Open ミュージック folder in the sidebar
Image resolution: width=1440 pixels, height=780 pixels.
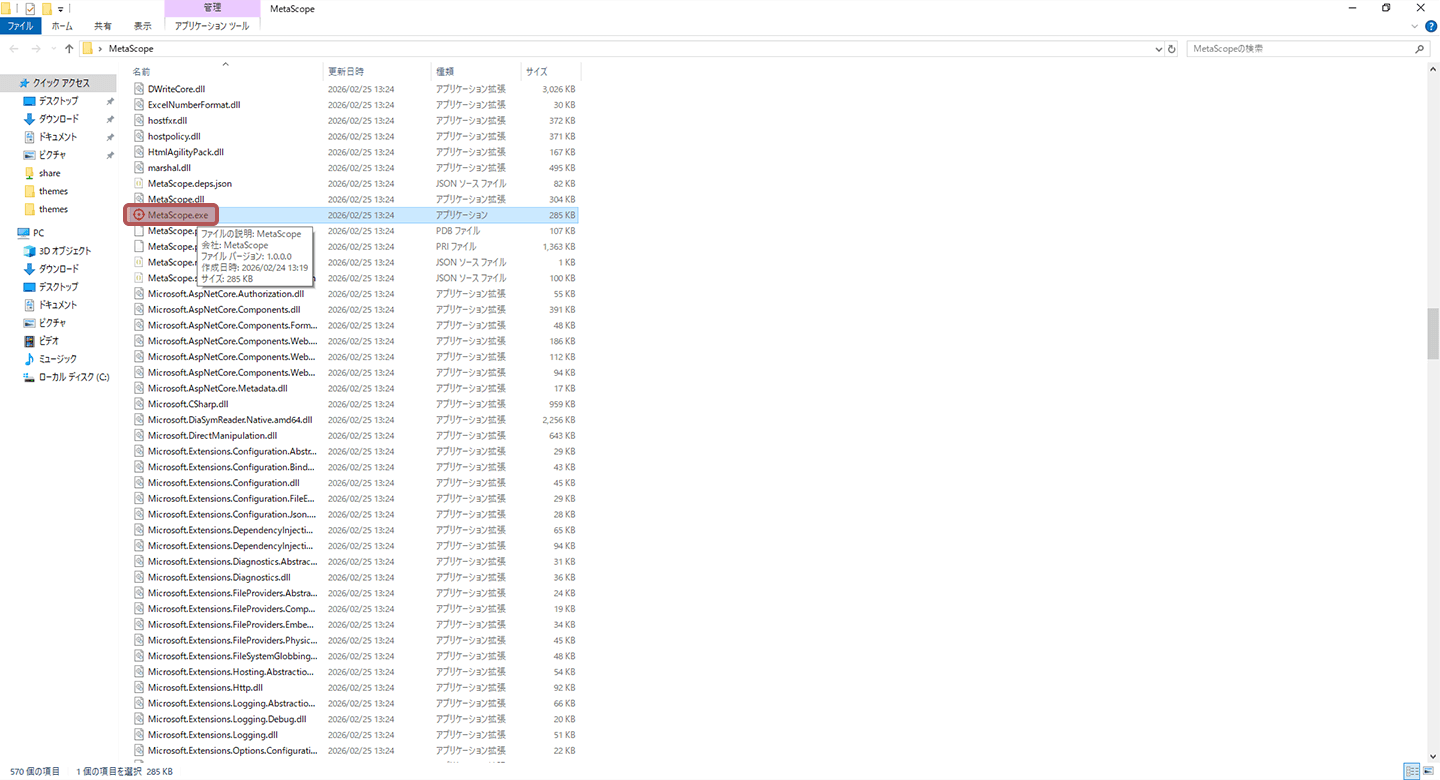click(x=57, y=359)
